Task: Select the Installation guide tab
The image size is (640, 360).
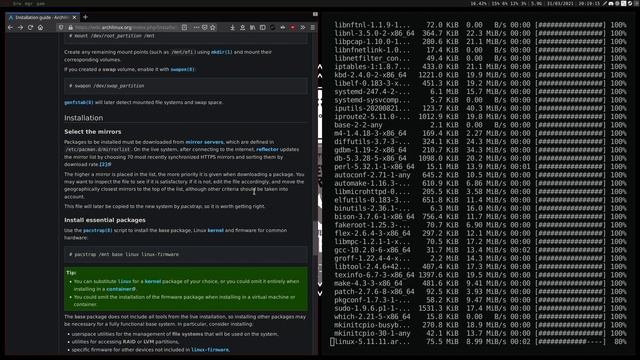Action: click(42, 18)
